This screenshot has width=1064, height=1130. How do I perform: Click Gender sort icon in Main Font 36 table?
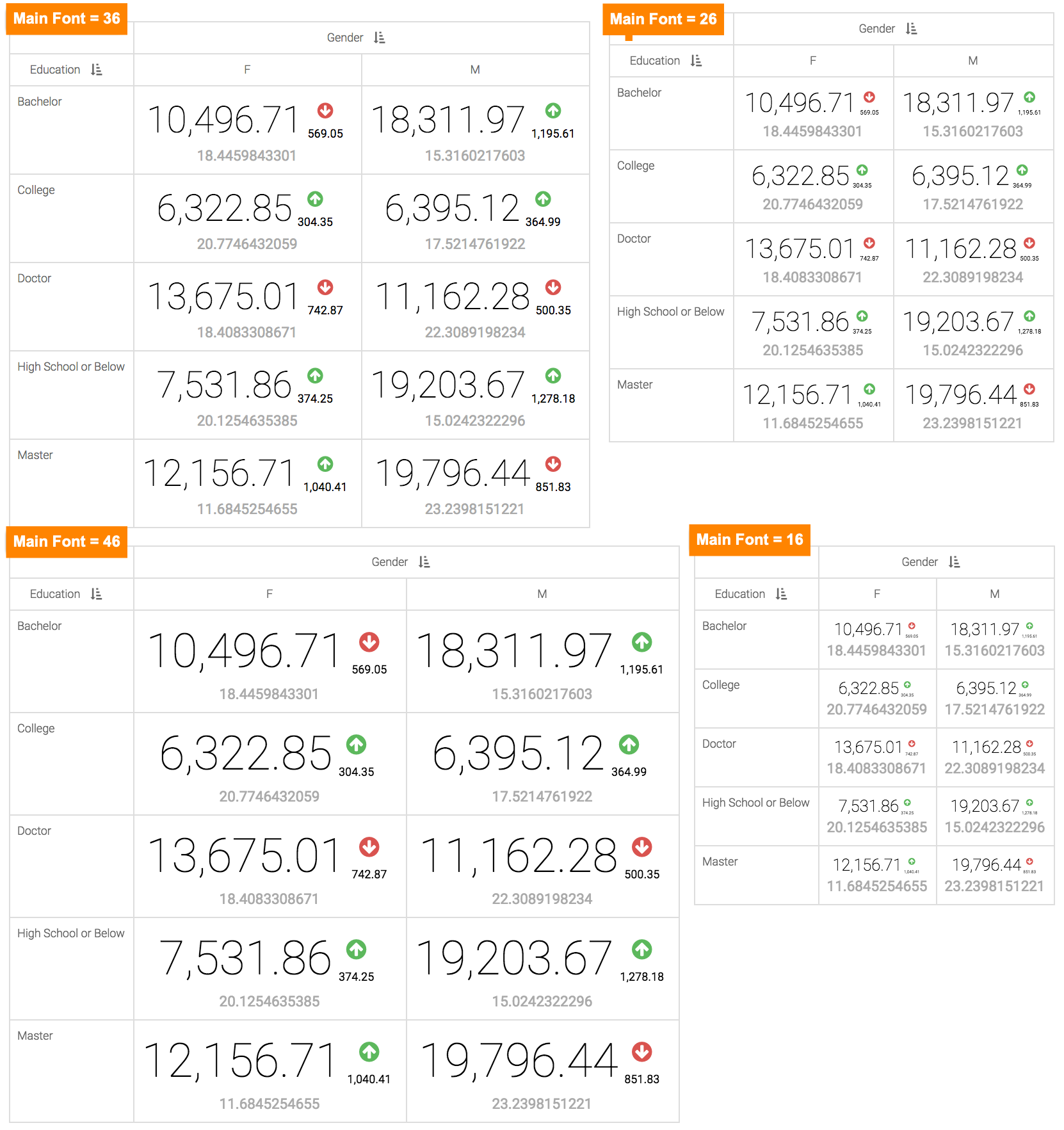[x=380, y=38]
